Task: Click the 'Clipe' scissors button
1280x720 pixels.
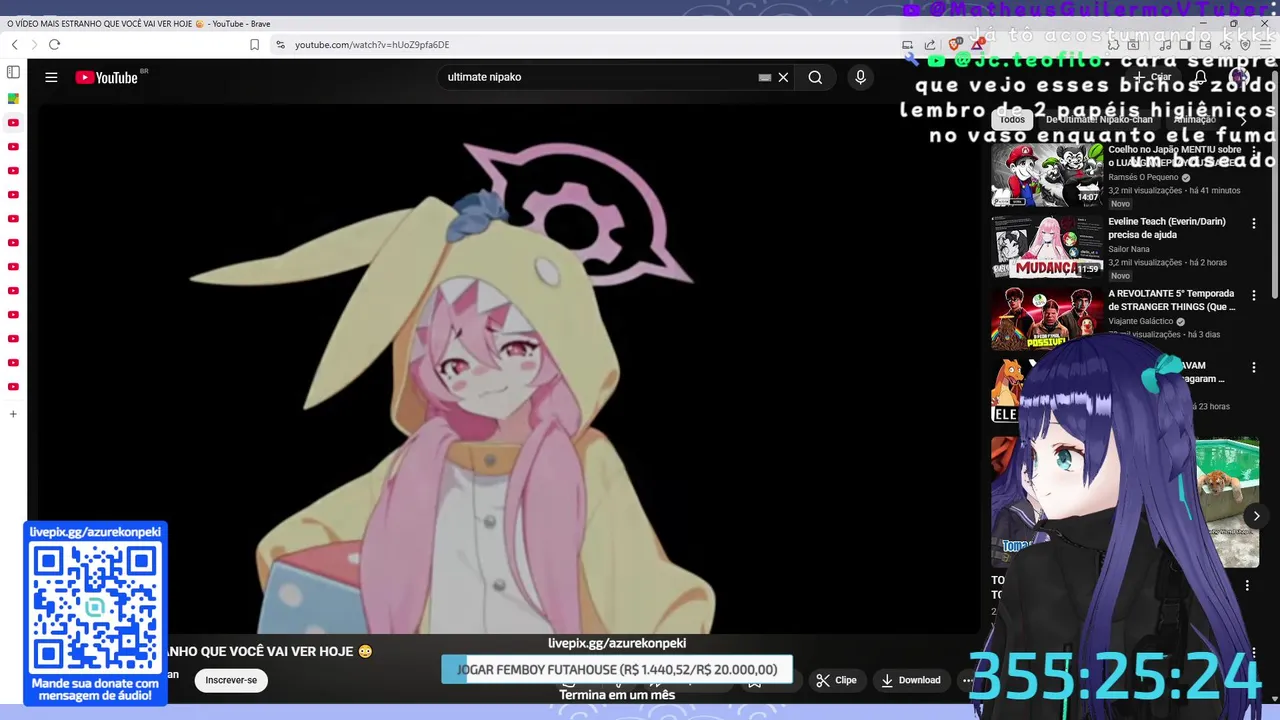Action: click(x=837, y=680)
